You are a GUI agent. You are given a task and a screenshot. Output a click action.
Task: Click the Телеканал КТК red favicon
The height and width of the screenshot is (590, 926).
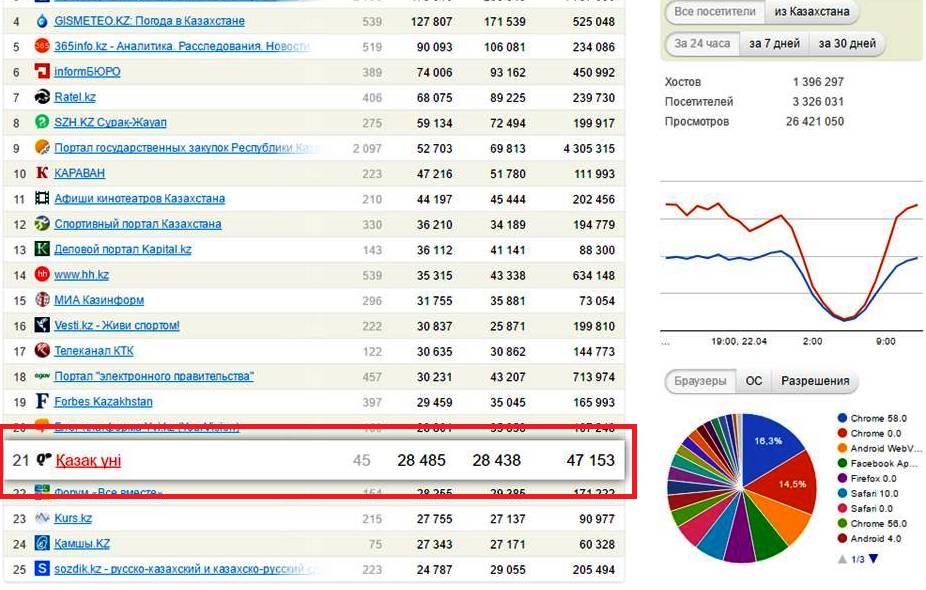point(42,350)
